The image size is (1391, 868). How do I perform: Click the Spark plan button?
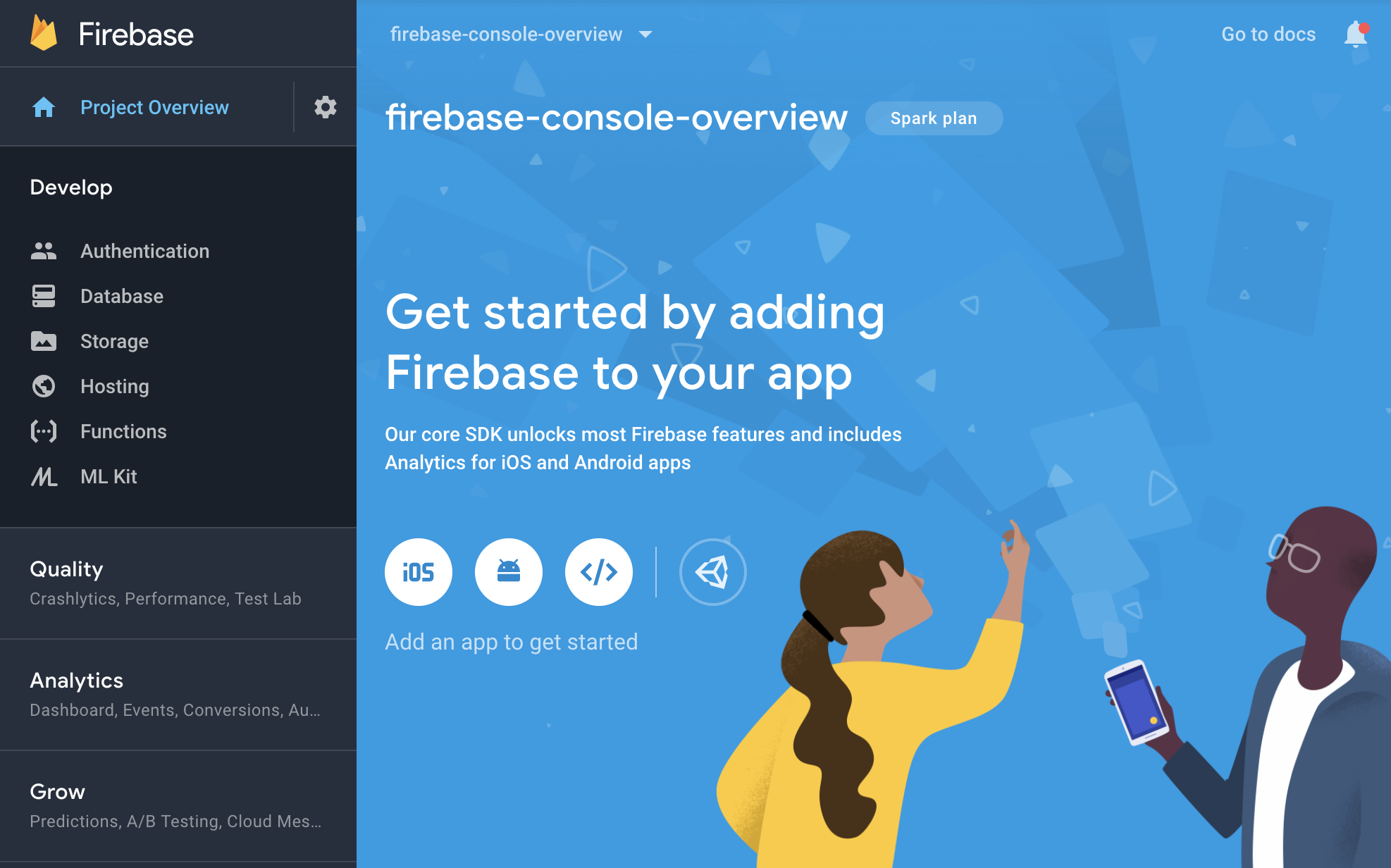pos(934,119)
